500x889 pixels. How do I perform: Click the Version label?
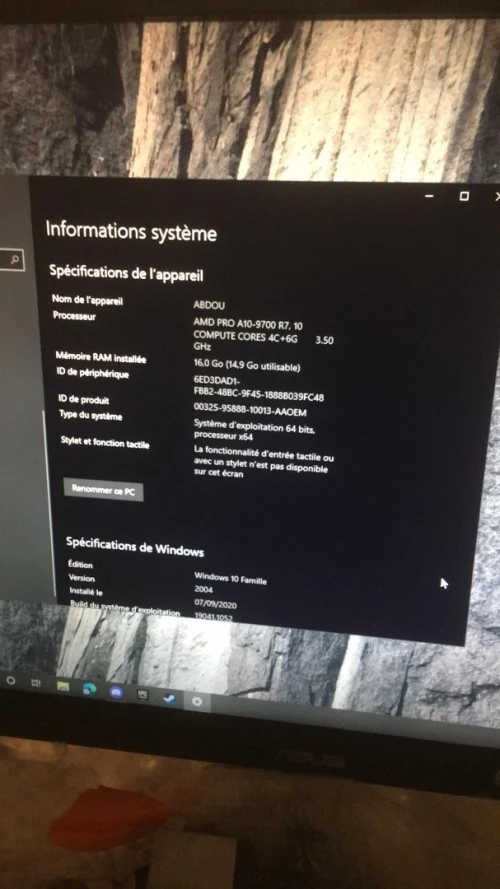[82, 578]
